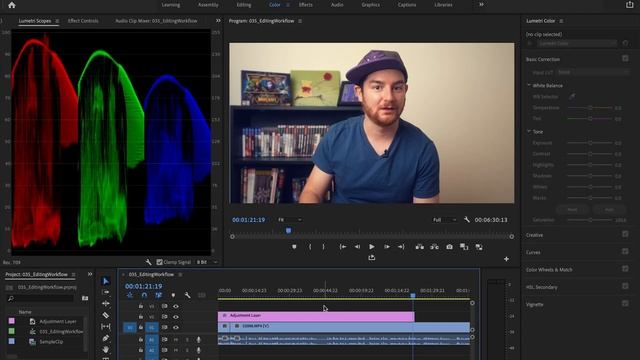
Task: Open Lumetri Scopes settings wrench
Action: pyautogui.click(x=148, y=262)
